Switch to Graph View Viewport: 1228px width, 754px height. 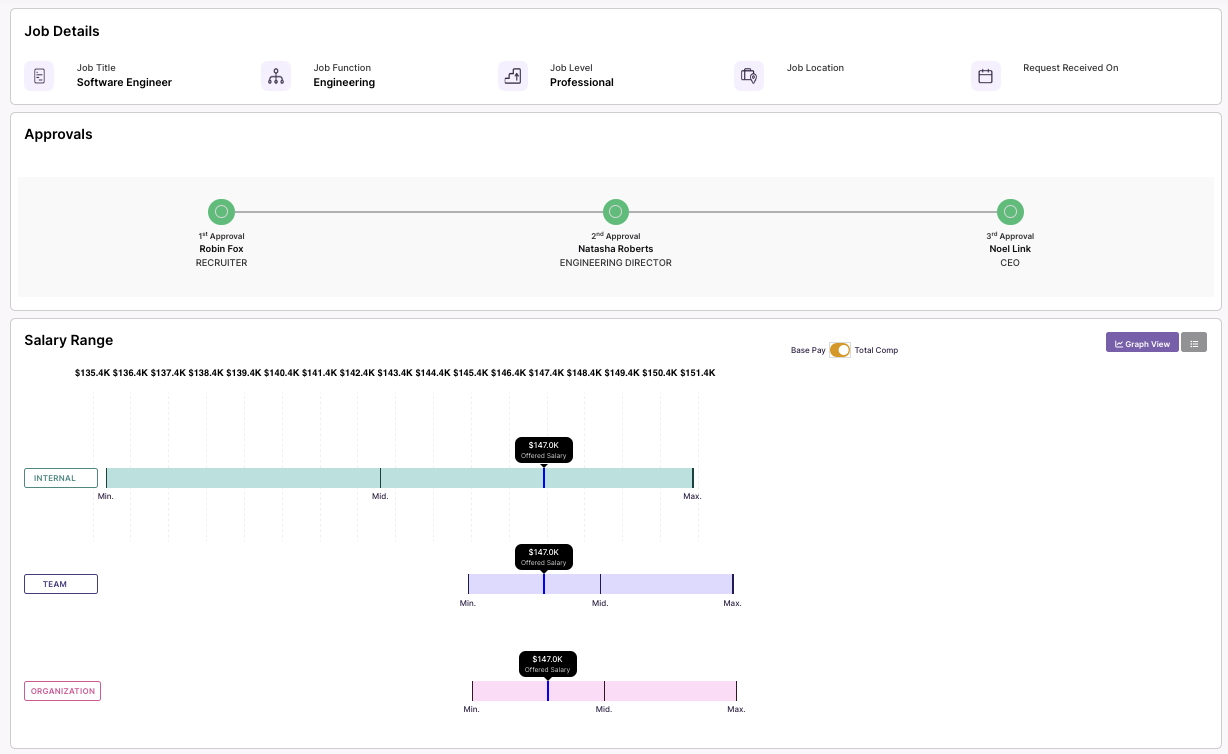(1141, 342)
